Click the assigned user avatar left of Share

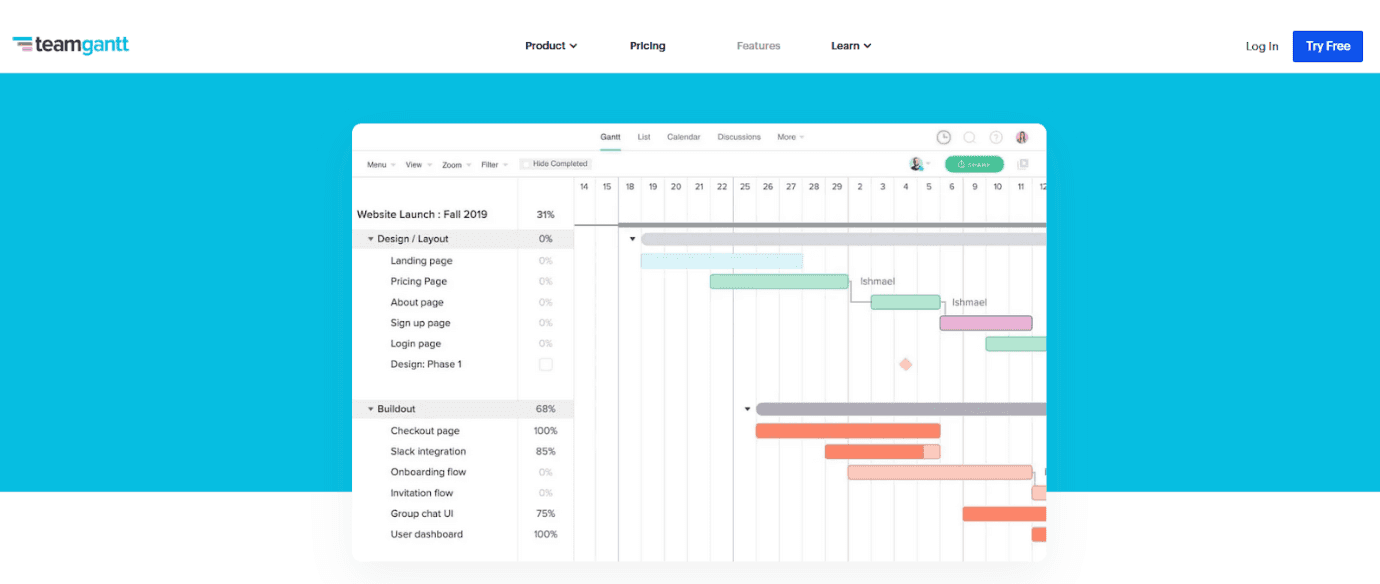pyautogui.click(x=914, y=163)
